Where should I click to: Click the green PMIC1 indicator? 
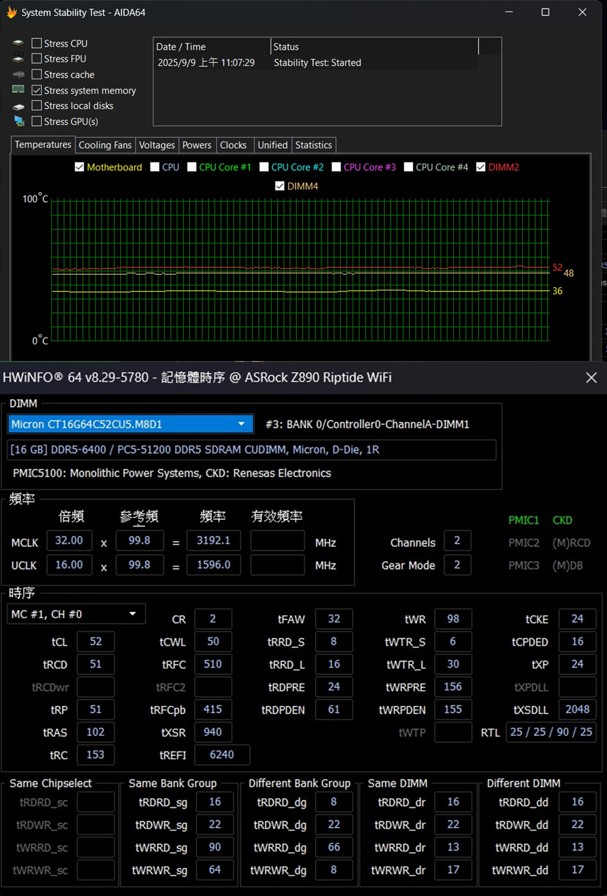tap(524, 520)
